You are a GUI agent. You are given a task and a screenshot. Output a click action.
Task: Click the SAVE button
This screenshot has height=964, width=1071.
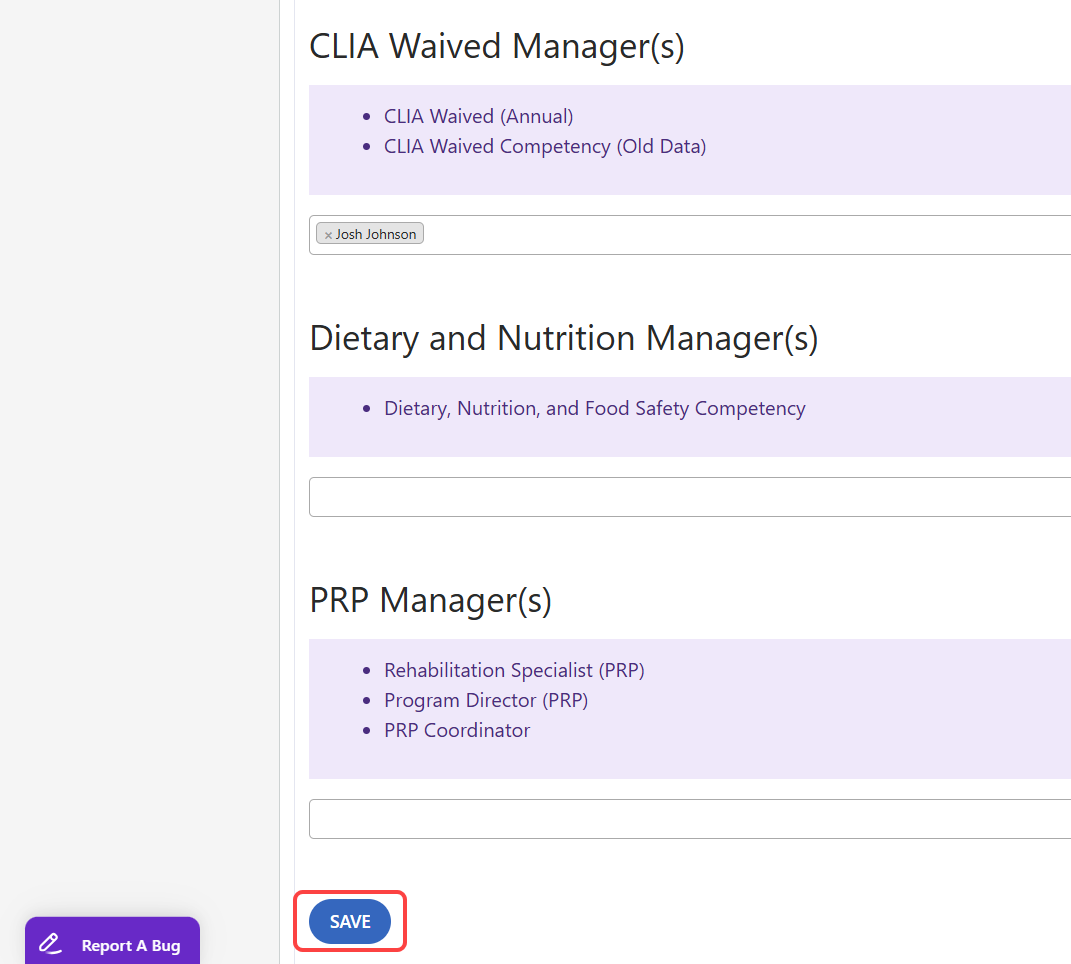(350, 922)
